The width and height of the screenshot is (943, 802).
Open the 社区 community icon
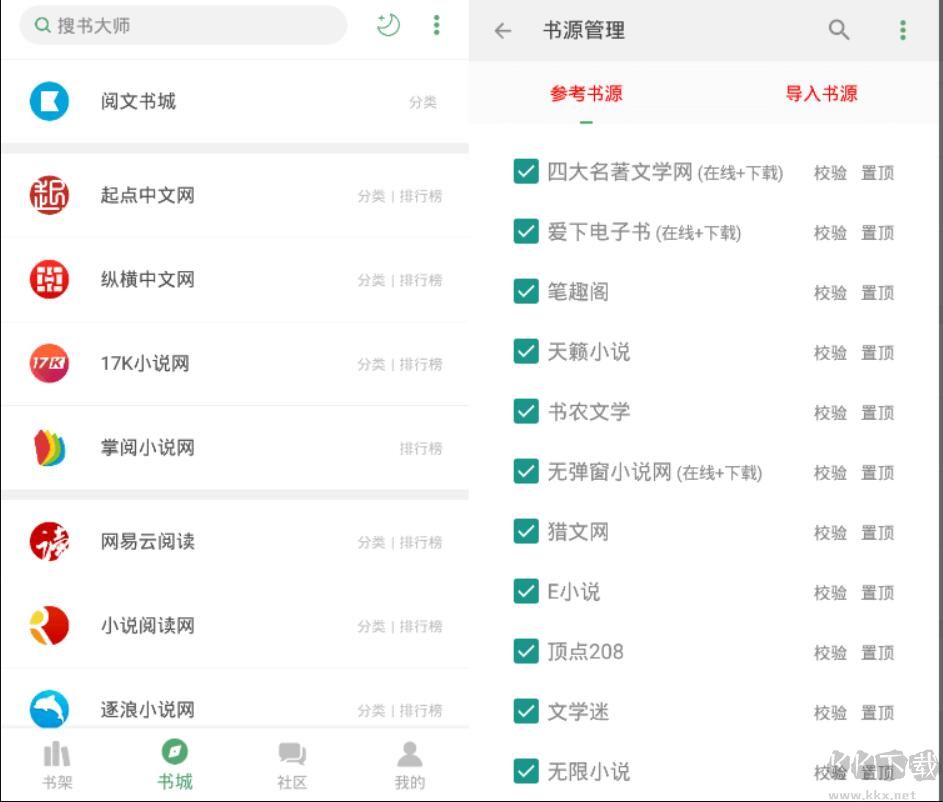tap(292, 755)
